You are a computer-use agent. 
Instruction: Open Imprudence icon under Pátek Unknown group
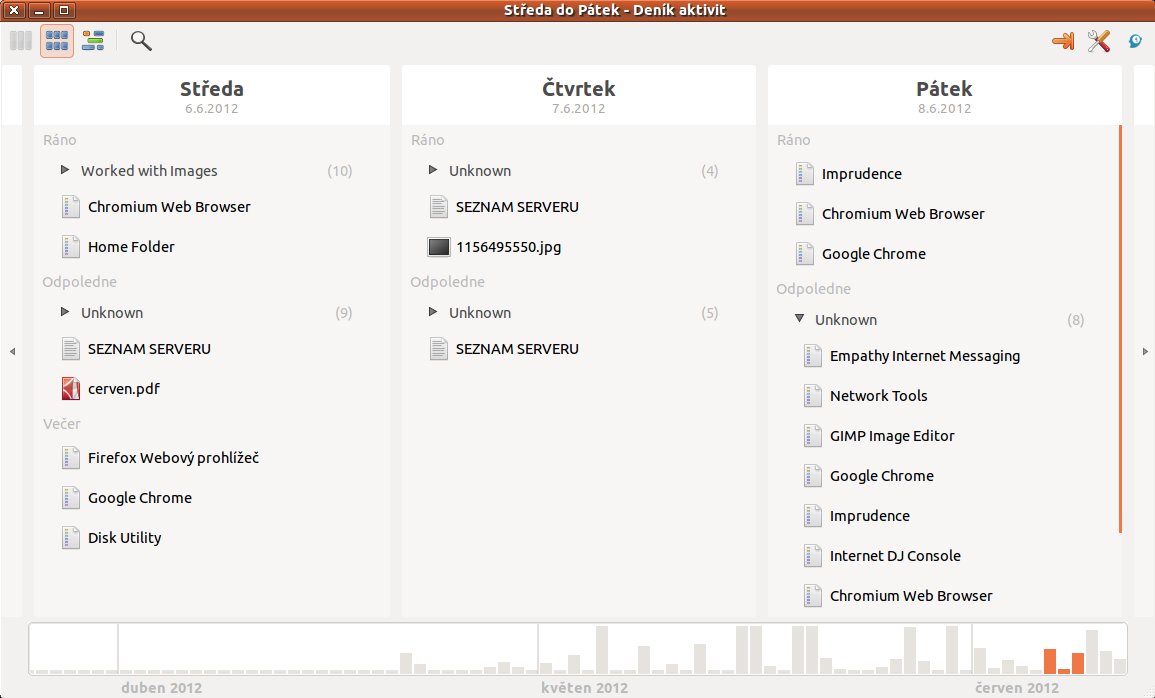pyautogui.click(x=812, y=515)
